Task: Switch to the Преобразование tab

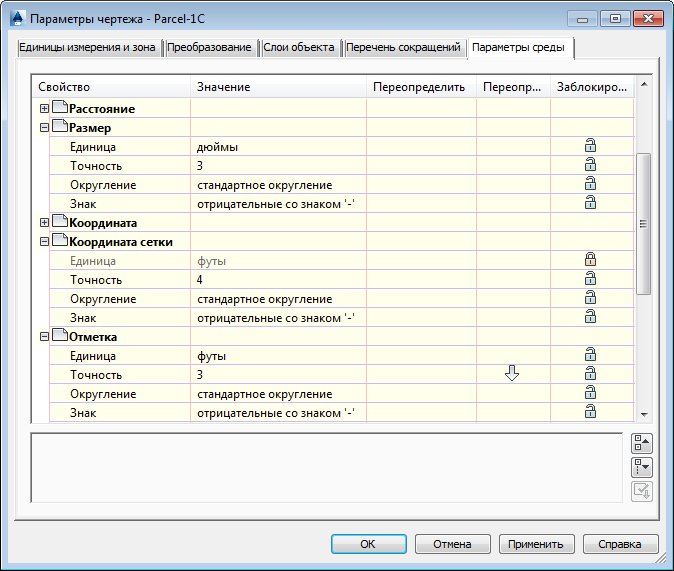Action: coord(209,48)
